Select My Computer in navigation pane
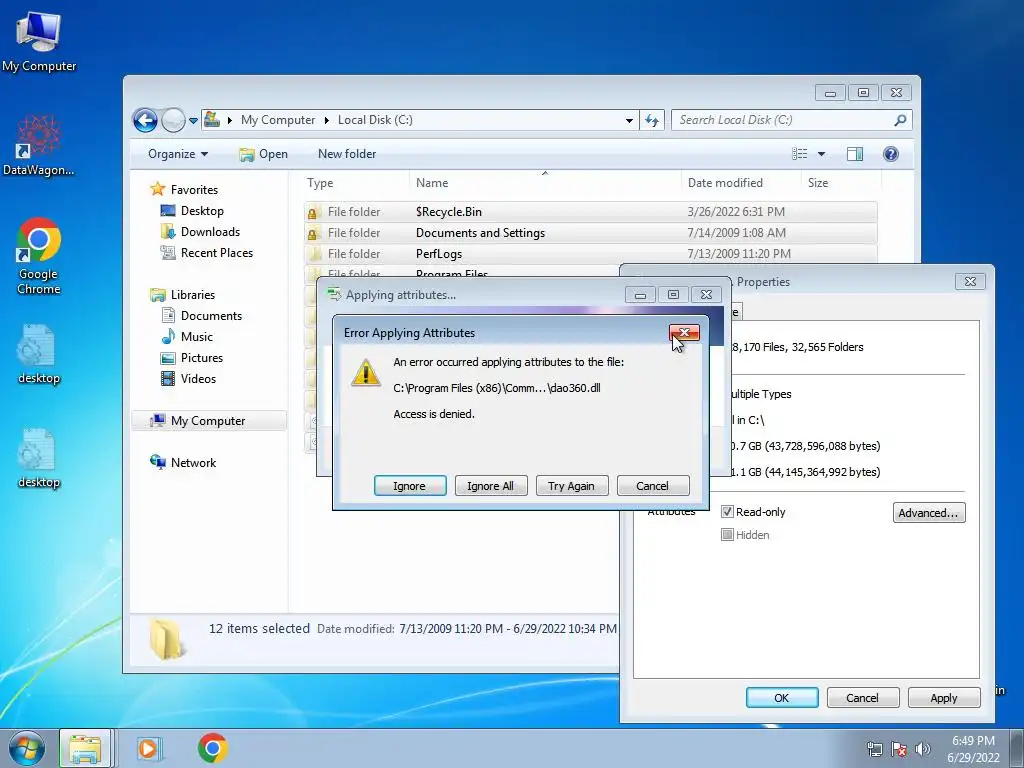 tap(209, 421)
